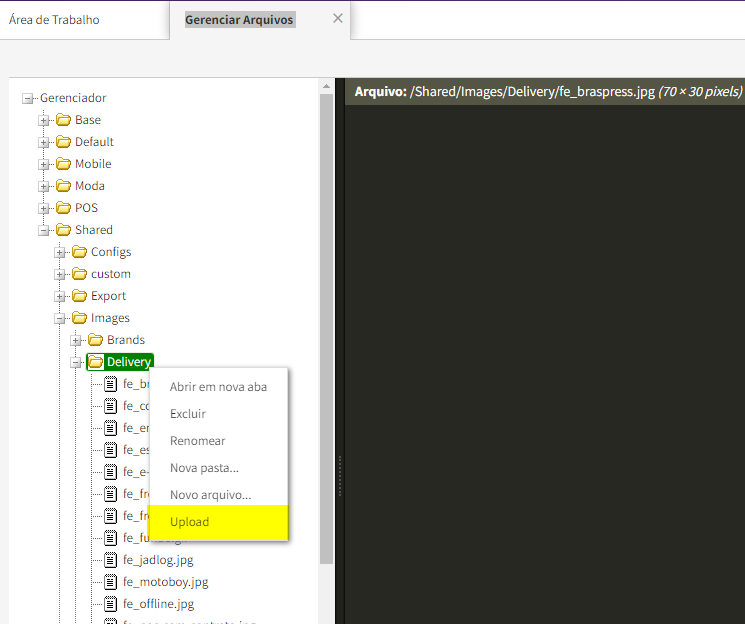Collapse the Gerenciador root node

[28, 99]
